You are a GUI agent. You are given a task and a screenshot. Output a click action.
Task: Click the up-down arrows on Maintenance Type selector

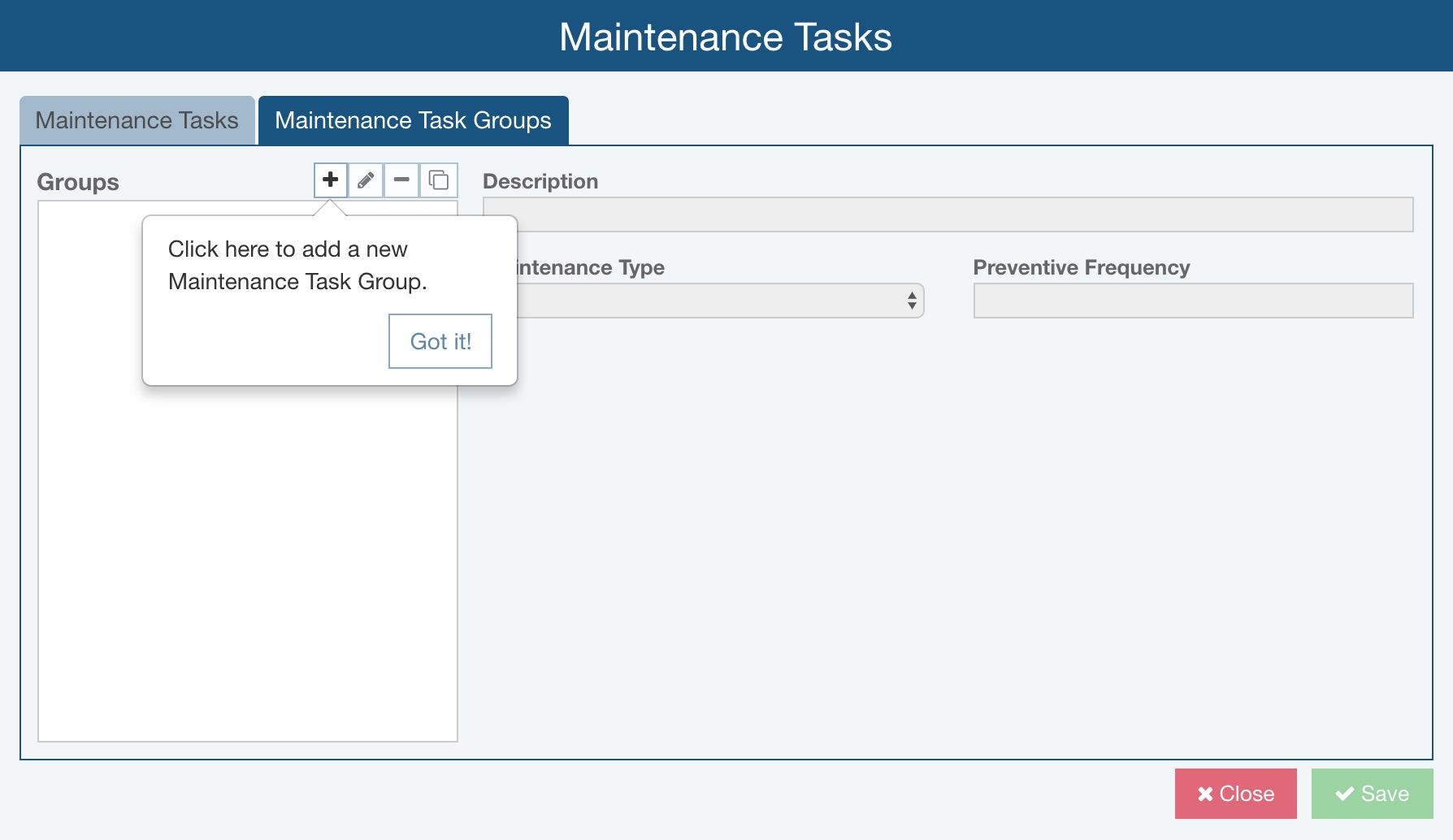point(912,299)
